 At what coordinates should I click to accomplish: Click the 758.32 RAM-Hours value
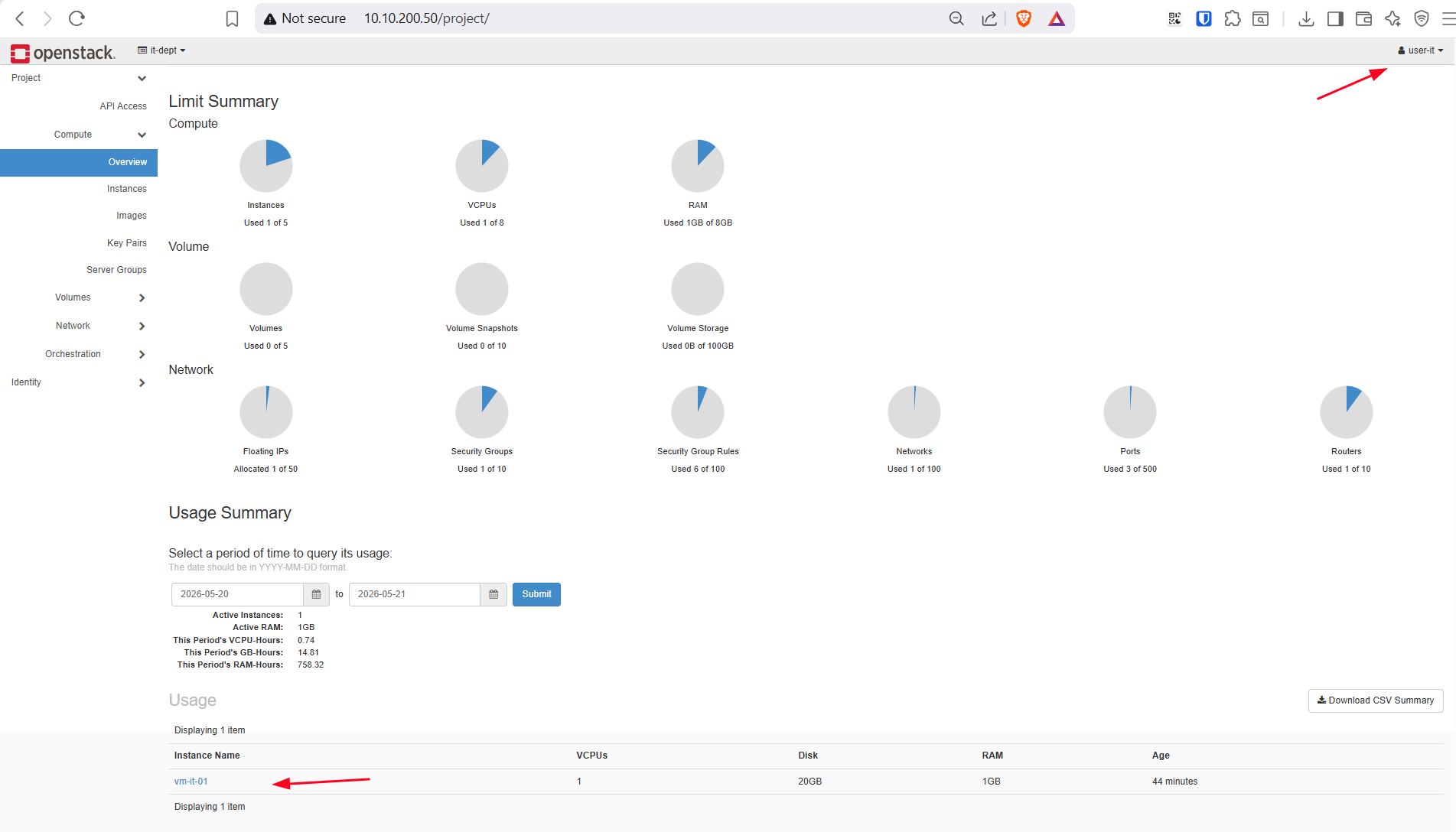[311, 665]
